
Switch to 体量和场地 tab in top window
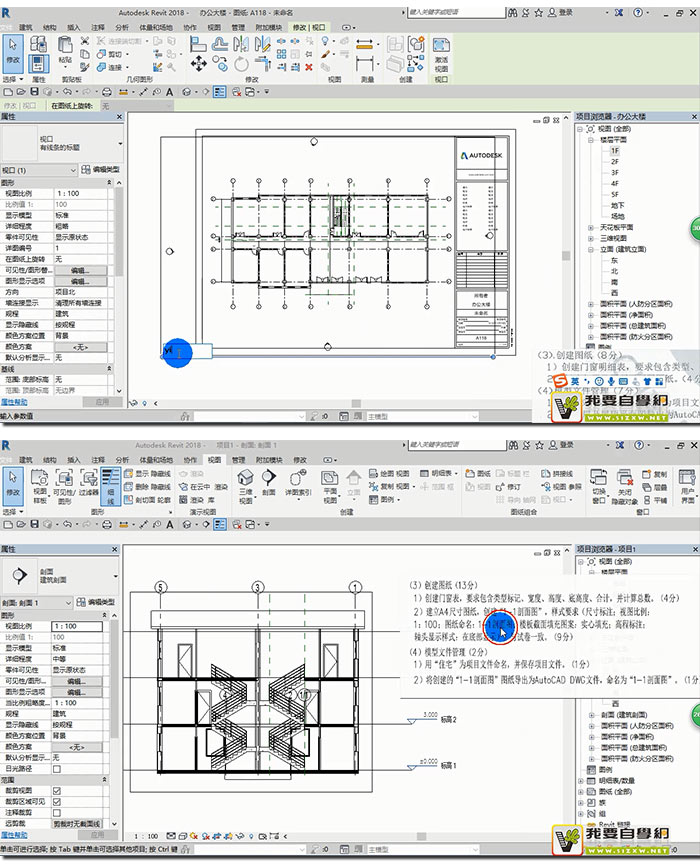155,27
